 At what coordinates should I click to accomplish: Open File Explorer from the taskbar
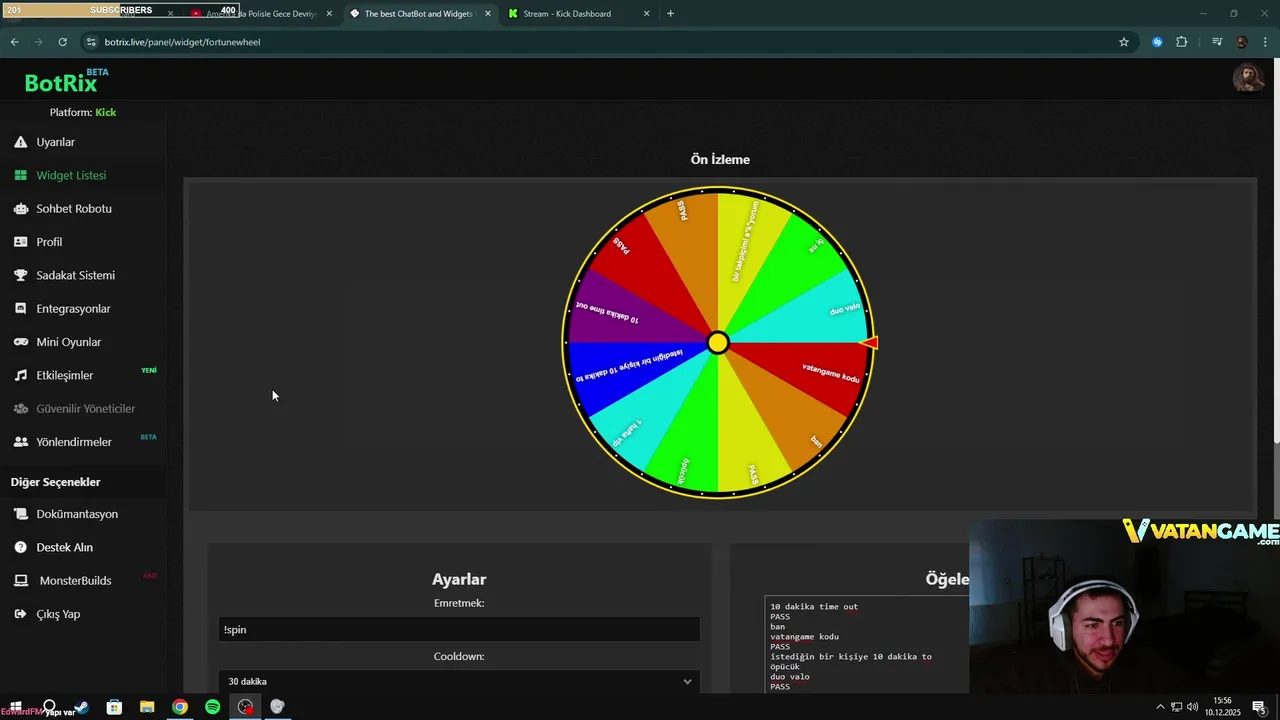pos(147,707)
